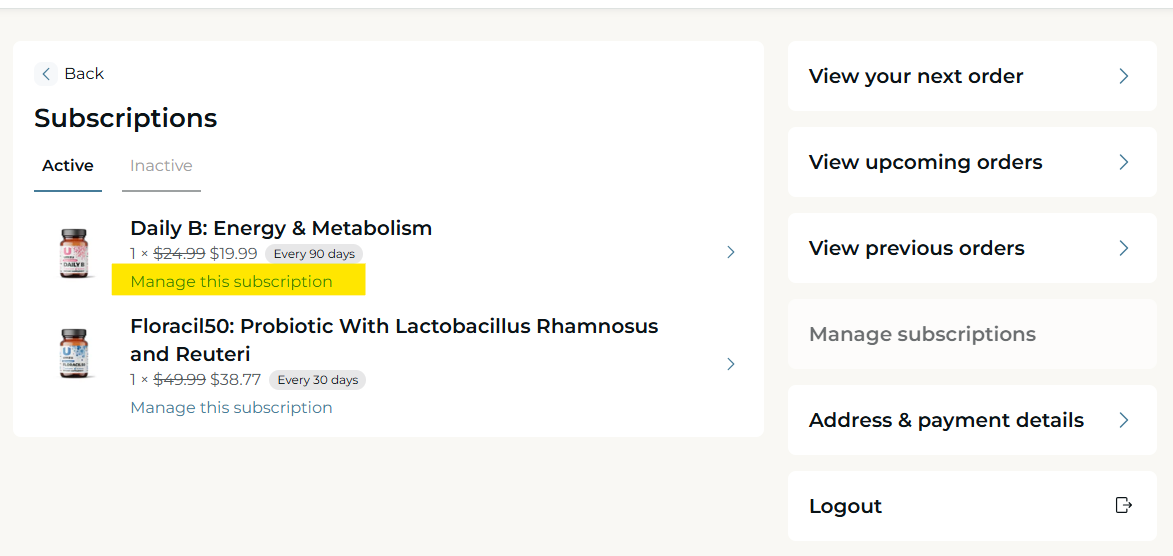Expand Daily B subscription row chevron
The height and width of the screenshot is (556, 1173).
(731, 253)
